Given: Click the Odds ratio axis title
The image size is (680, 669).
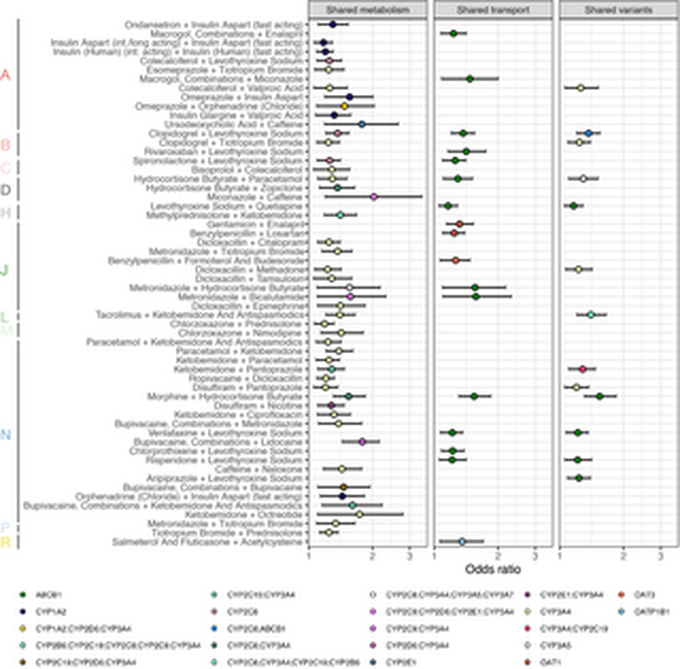Looking at the screenshot, I should (493, 569).
